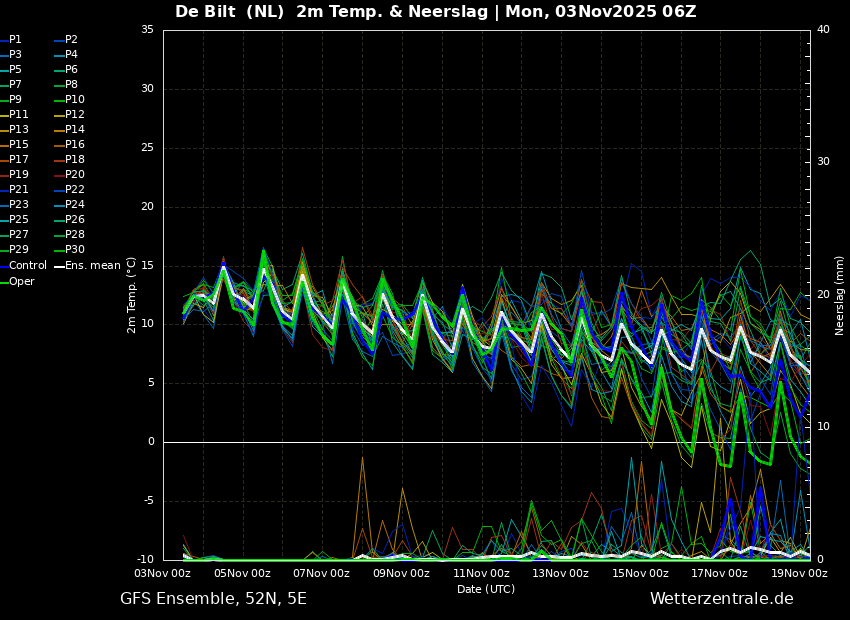Screen dimensions: 850x620
Task: Select the Control run legend label
Action: coord(27,266)
